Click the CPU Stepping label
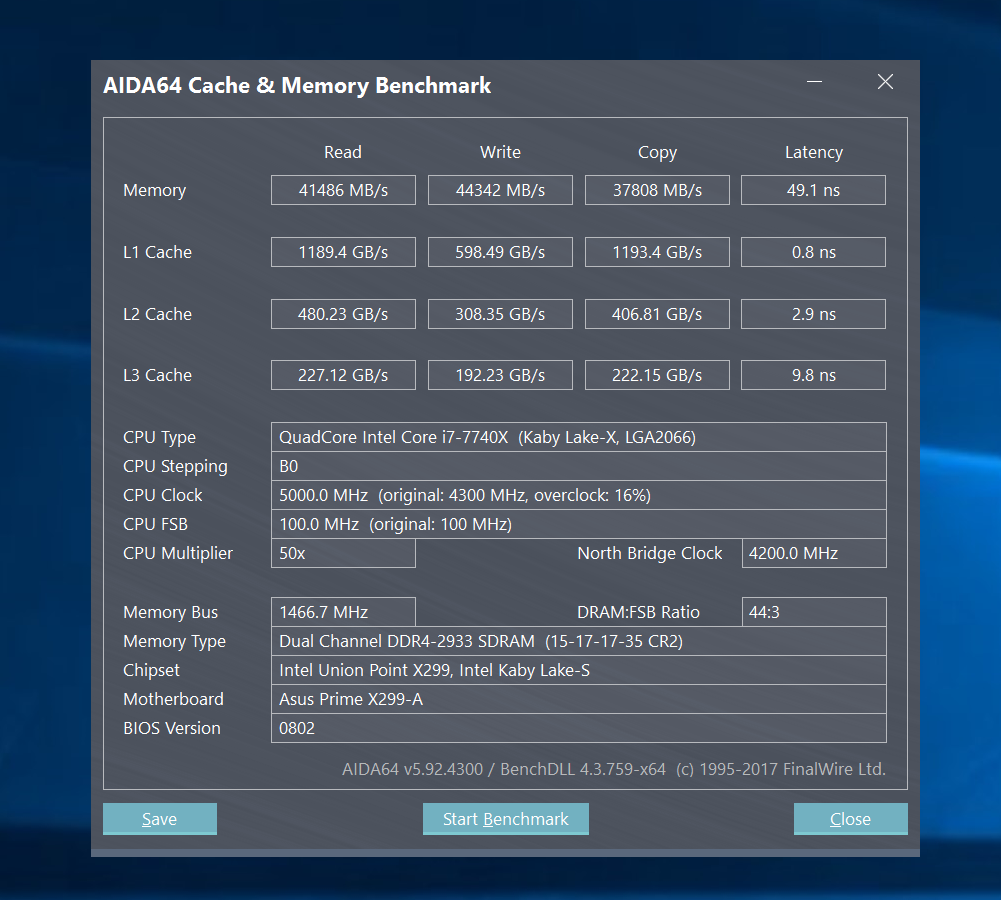The width and height of the screenshot is (1001, 900). coord(175,467)
